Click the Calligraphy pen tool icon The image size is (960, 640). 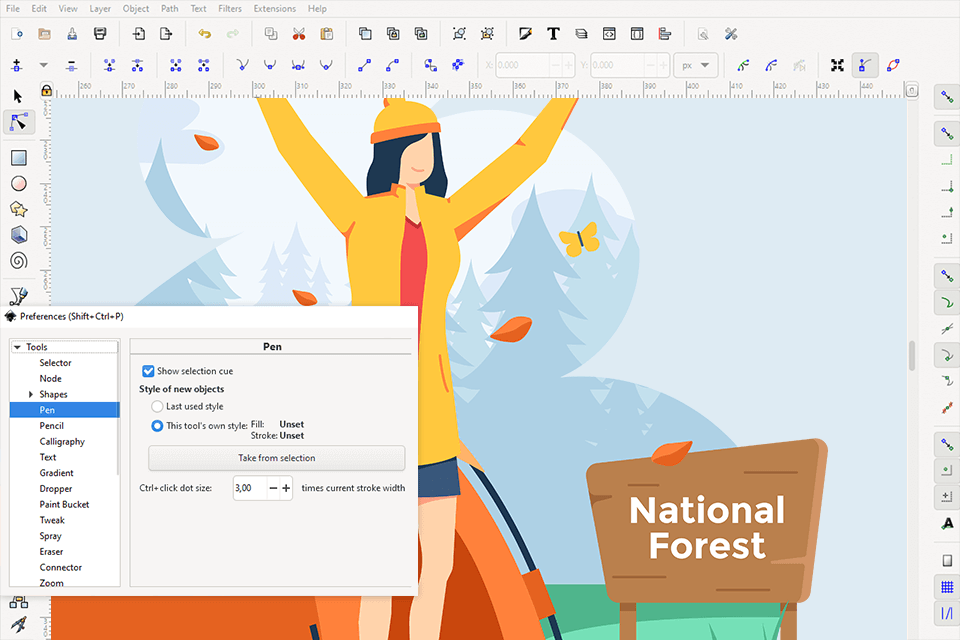[18, 296]
